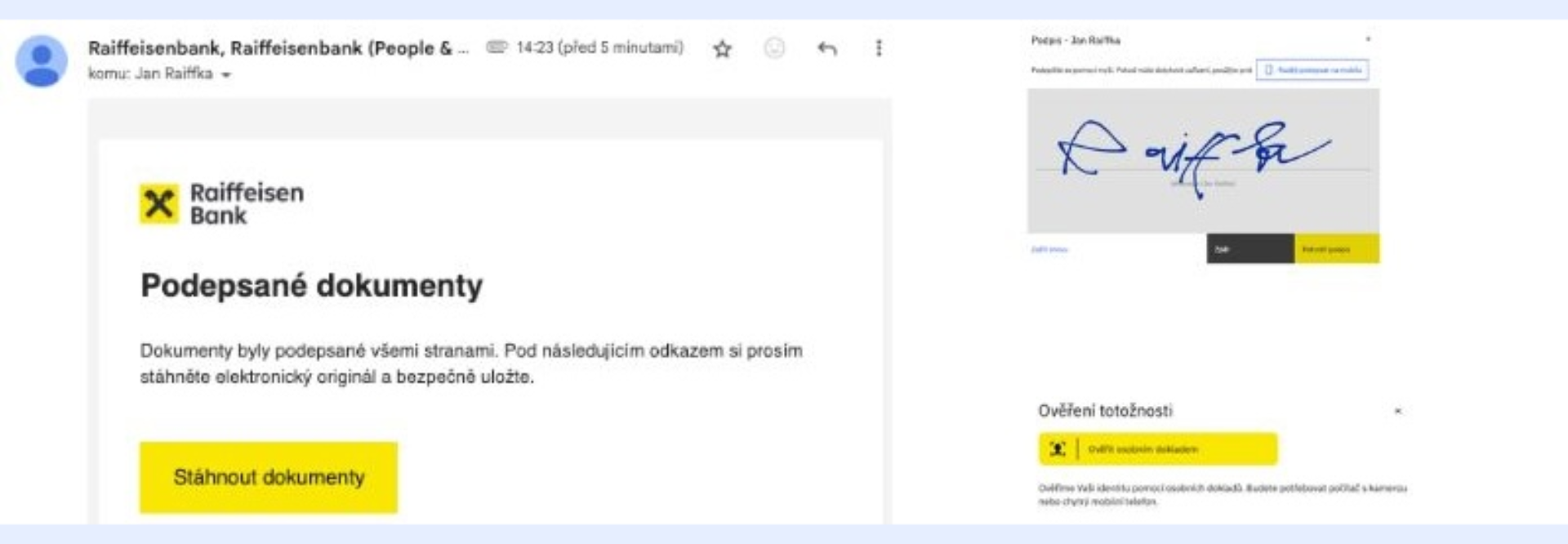Click the sender's profile avatar
1568x544 pixels.
click(41, 60)
